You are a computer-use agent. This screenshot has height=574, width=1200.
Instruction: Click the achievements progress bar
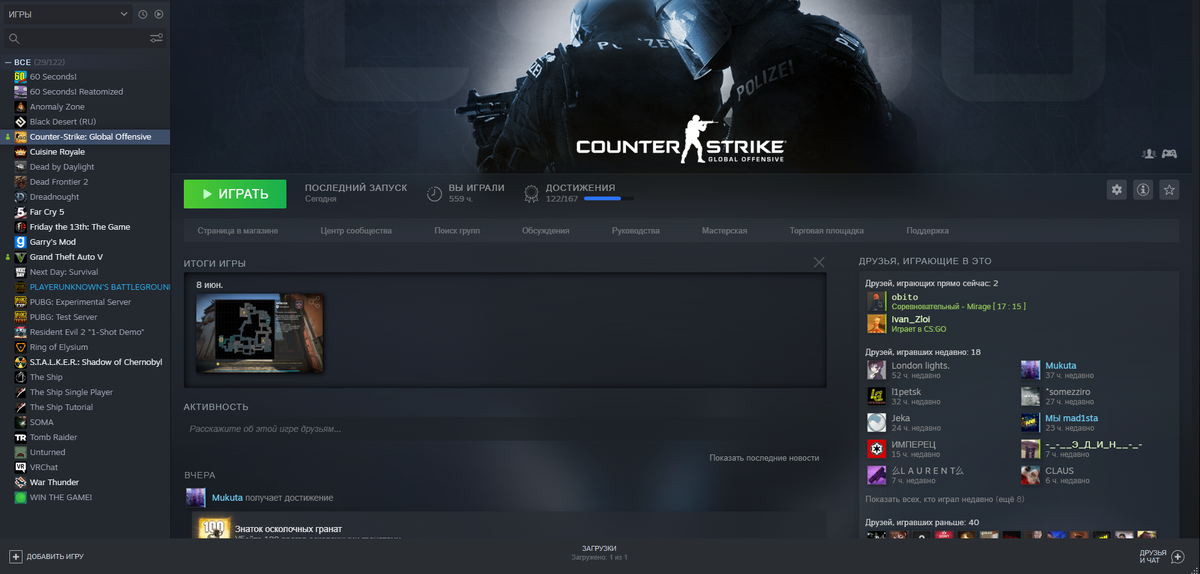[608, 199]
